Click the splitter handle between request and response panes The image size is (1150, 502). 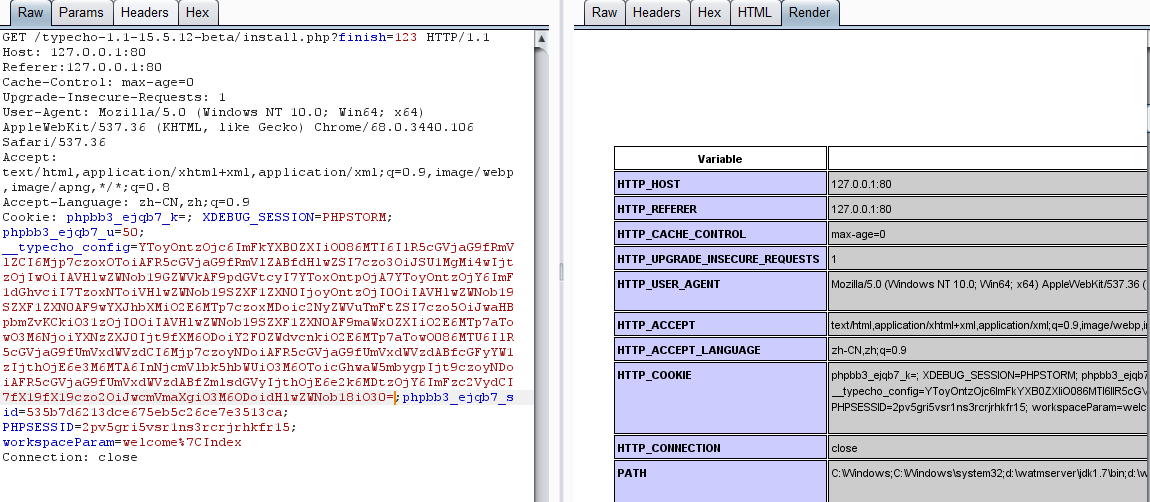click(x=561, y=272)
